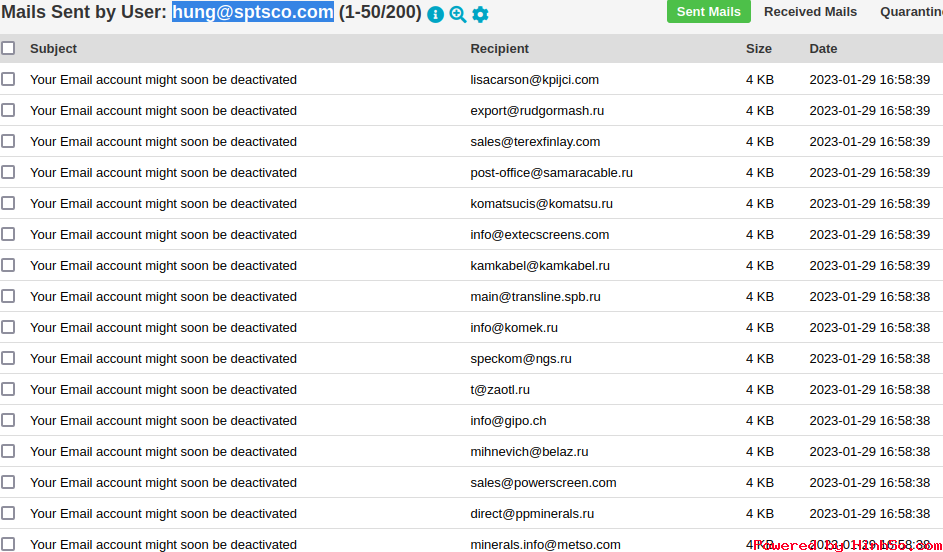943x552 pixels.
Task: Check the row for info@gipo.ch
Action: pyautogui.click(x=8, y=420)
